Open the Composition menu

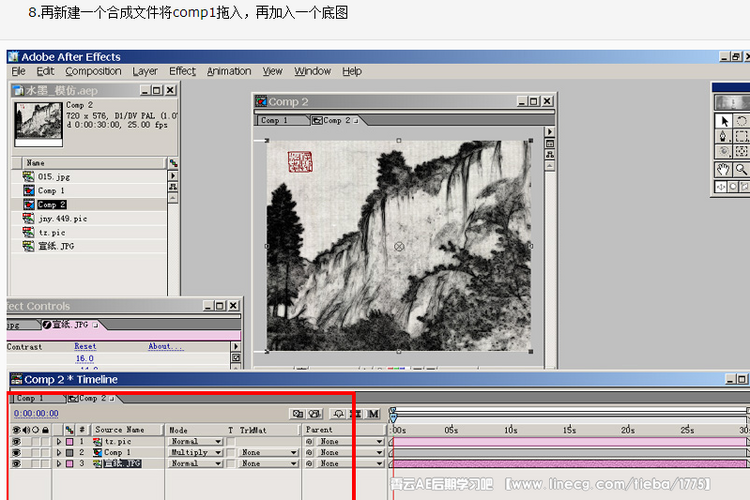[93, 71]
